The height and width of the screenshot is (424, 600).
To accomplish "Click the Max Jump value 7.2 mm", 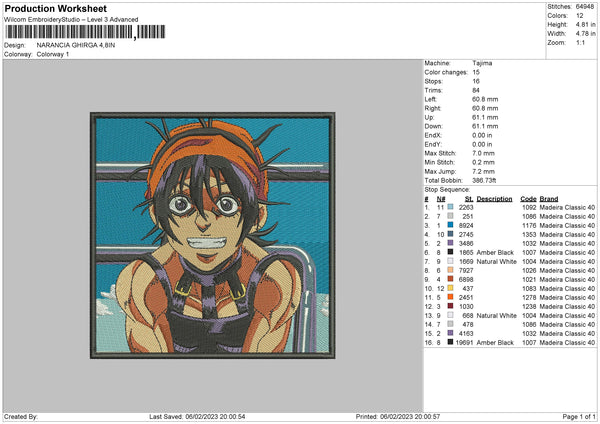I will click(483, 171).
